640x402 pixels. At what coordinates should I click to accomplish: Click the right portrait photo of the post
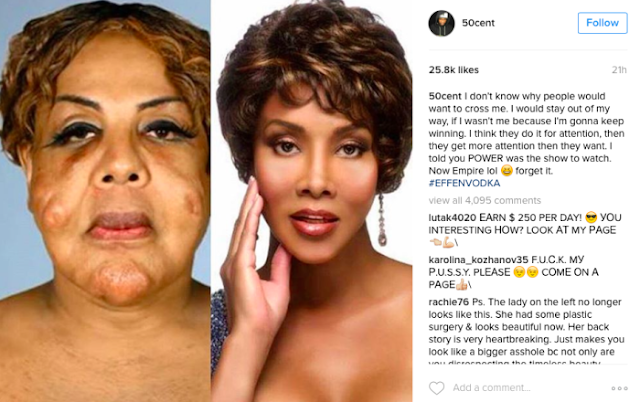coord(312,201)
